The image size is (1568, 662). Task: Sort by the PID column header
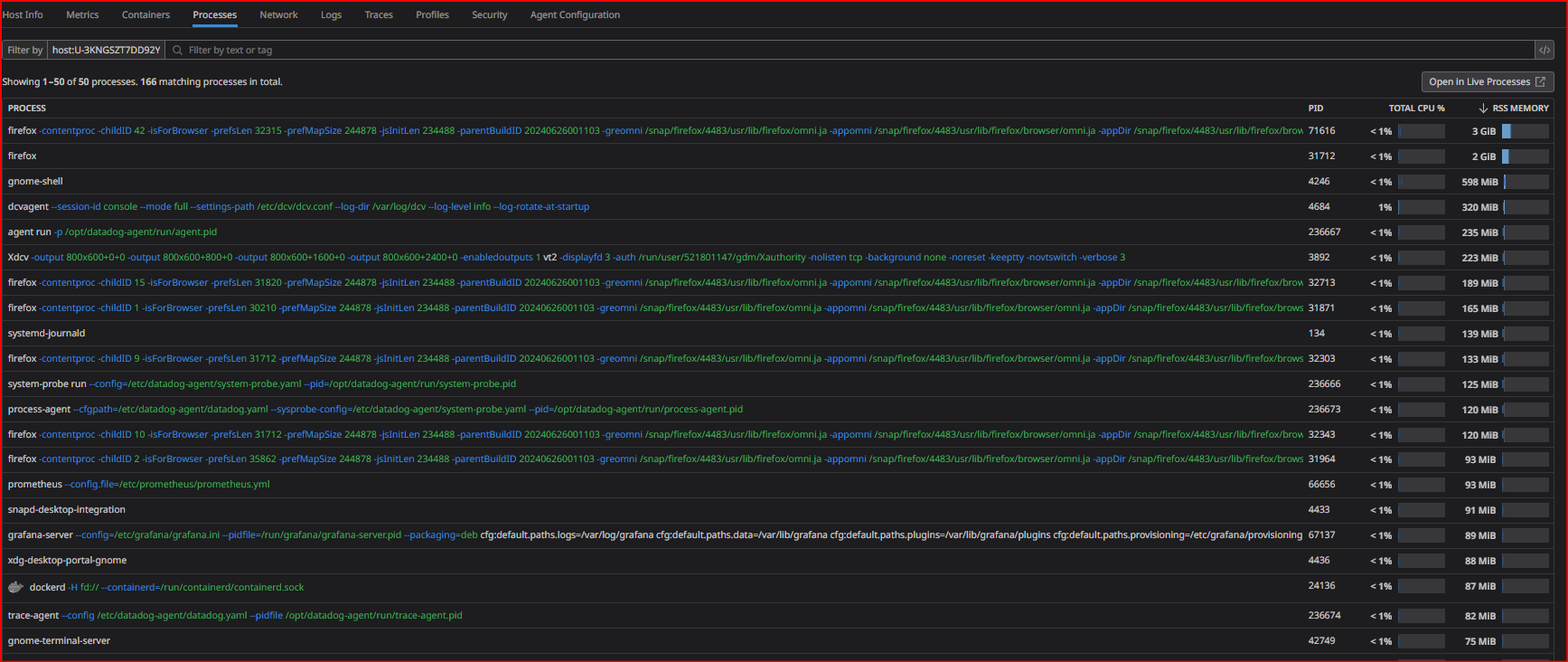point(1315,109)
